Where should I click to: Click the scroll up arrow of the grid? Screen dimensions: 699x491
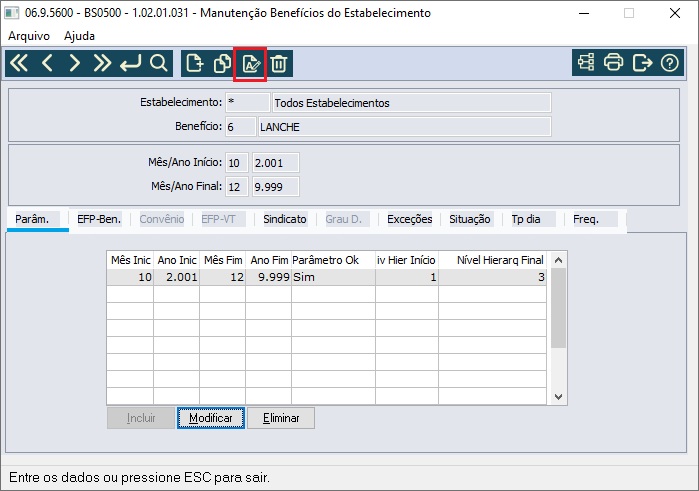558,260
